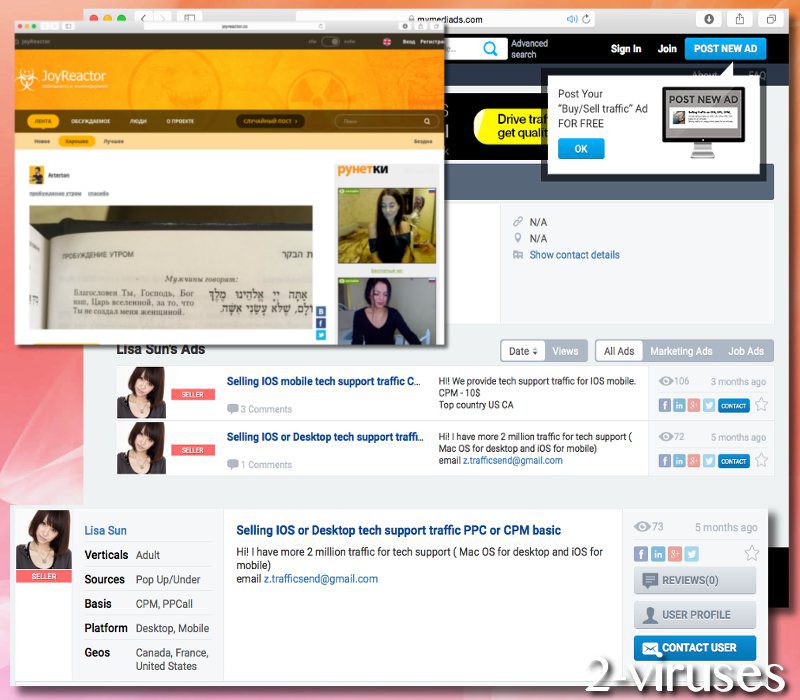This screenshot has height=700, width=800.
Task: Share the 73-views ad detail on Google Plus
Action: point(674,554)
